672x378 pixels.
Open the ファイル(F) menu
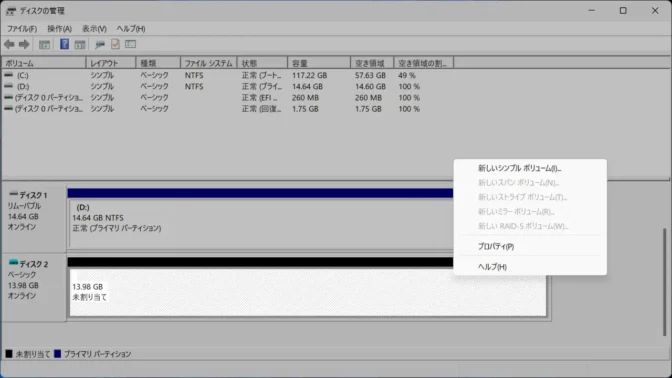[21, 29]
